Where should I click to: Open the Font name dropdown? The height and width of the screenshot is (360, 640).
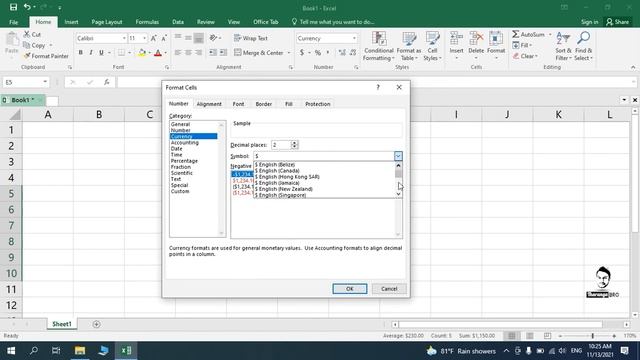pos(124,38)
